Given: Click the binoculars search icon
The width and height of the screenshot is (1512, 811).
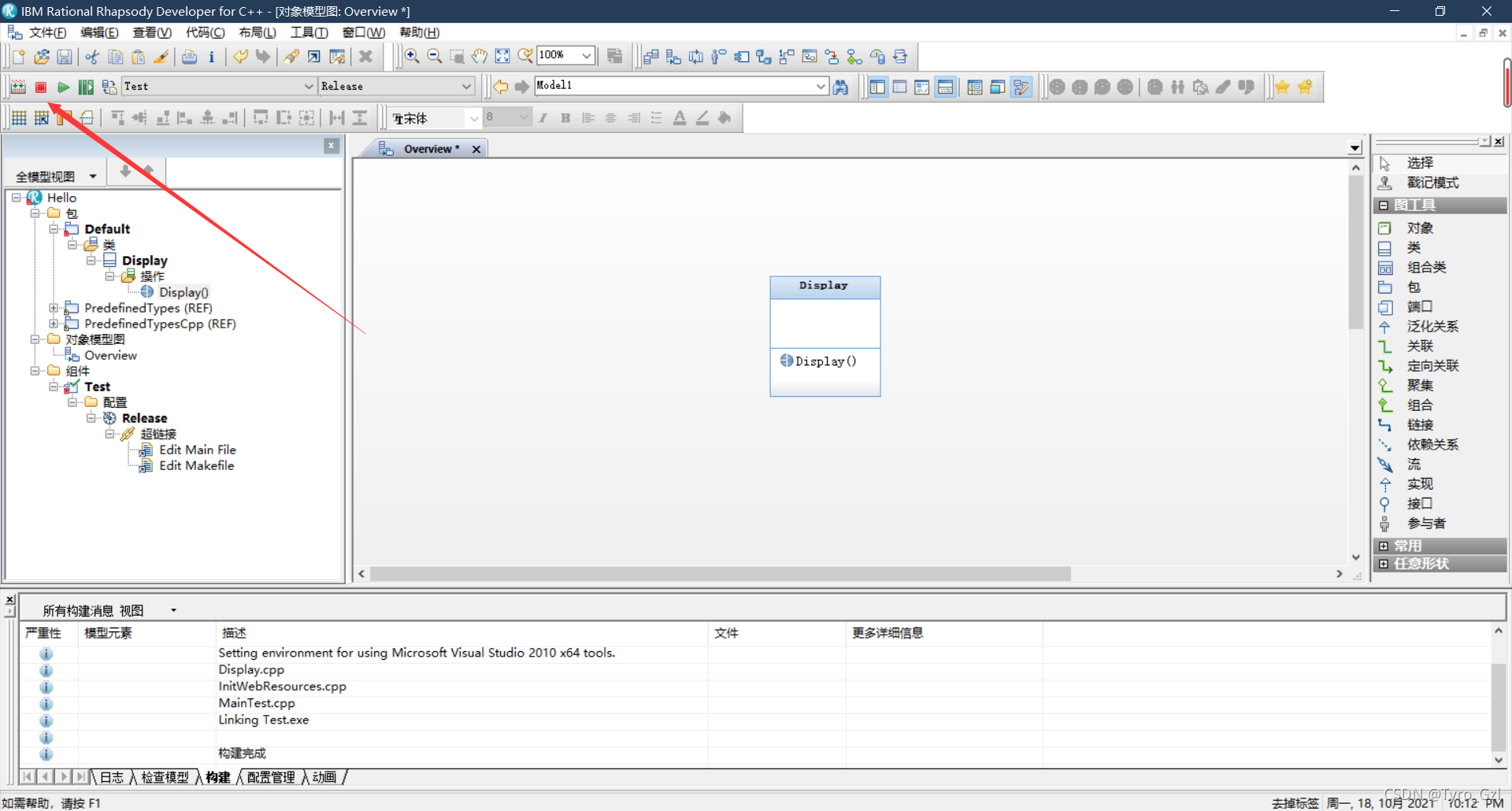Looking at the screenshot, I should (841, 87).
